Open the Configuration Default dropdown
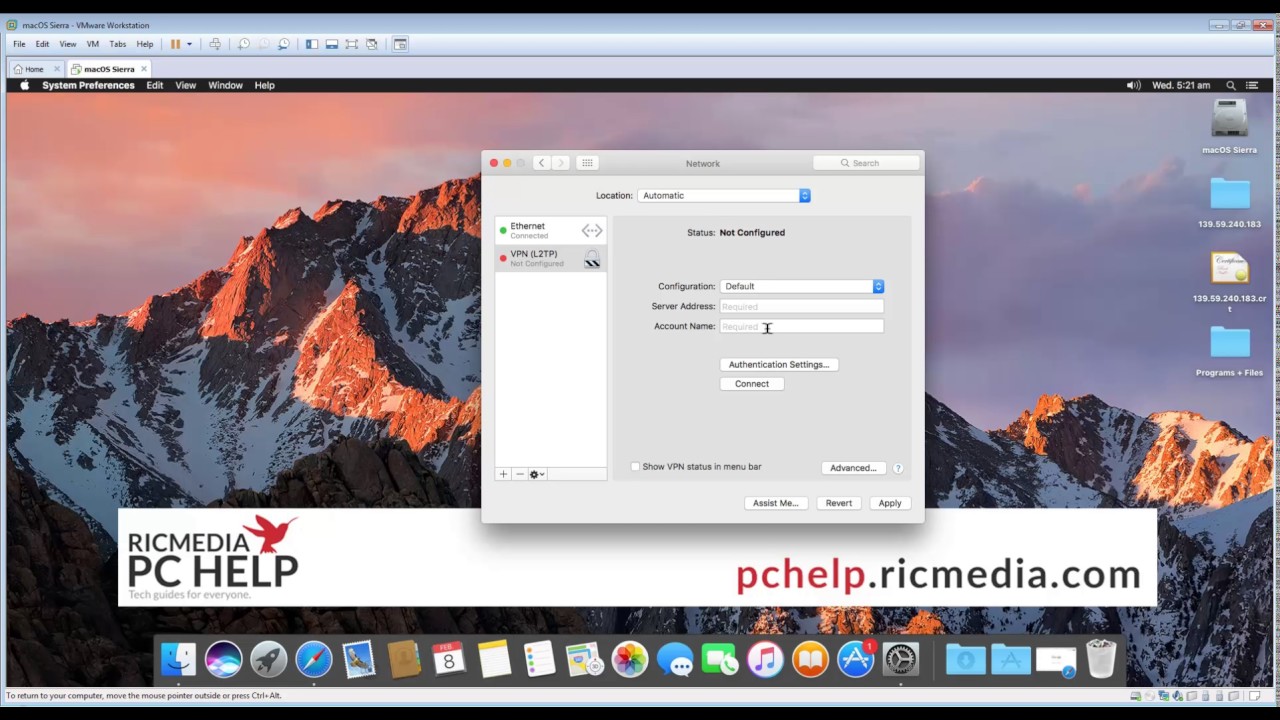Viewport: 1280px width, 720px height. (x=802, y=286)
